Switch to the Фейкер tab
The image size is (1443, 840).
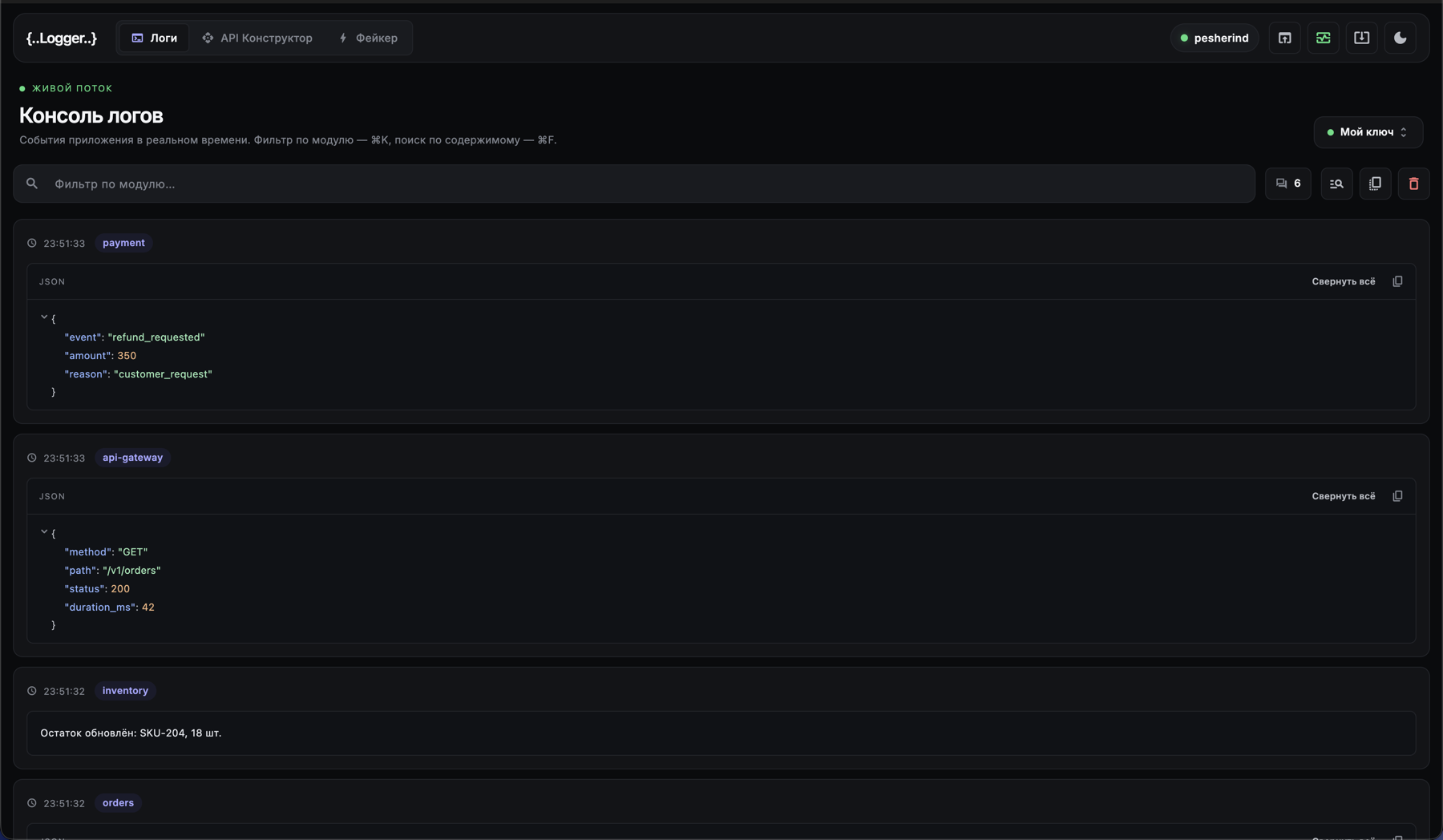tap(369, 38)
